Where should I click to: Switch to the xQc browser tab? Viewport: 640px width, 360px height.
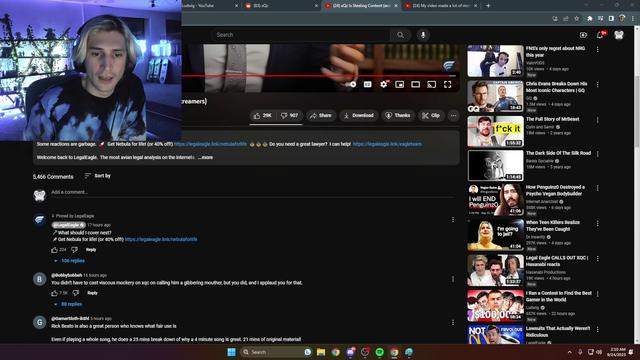[x=281, y=6]
